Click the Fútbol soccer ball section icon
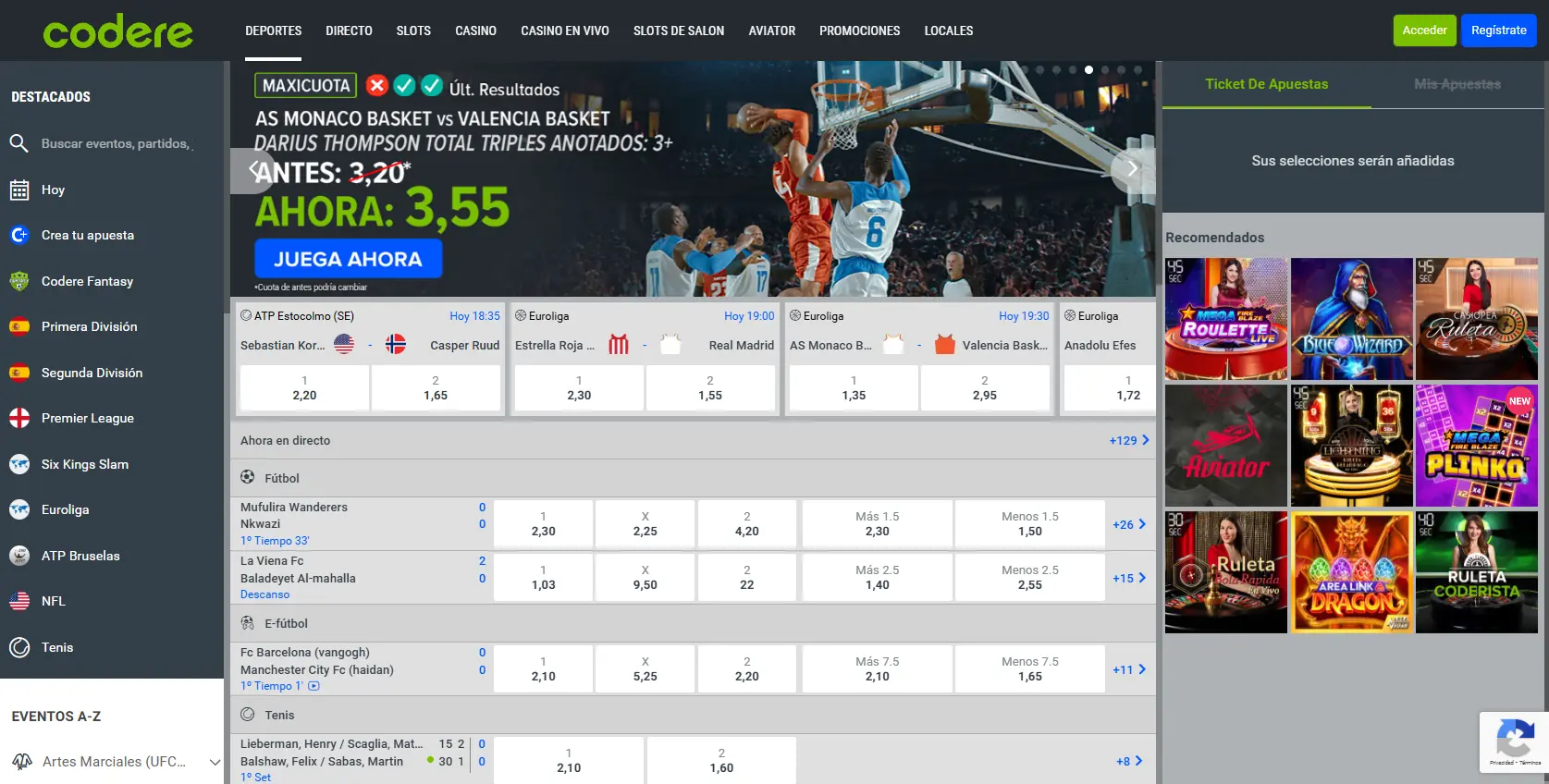Screen dimensions: 1549x784 [248, 477]
